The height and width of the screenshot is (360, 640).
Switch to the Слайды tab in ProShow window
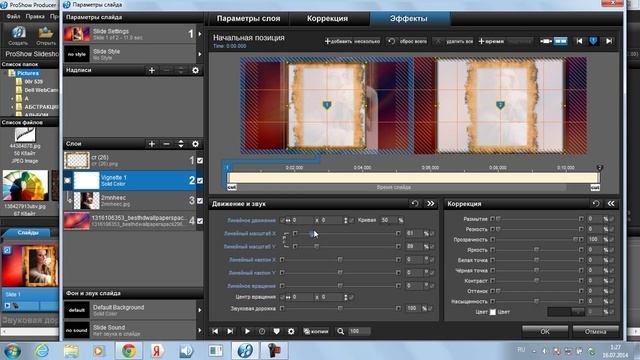tap(28, 233)
